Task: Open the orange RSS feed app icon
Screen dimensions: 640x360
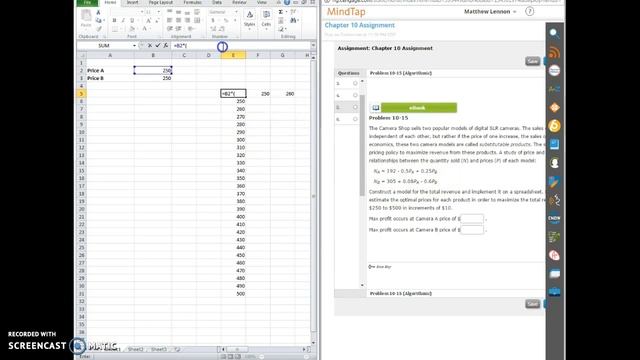Action: [x=554, y=52]
